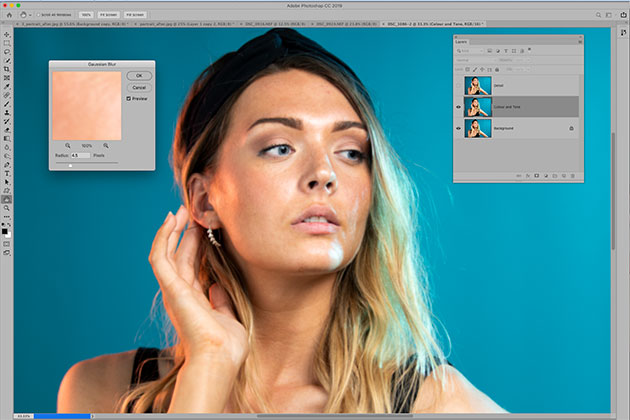Select the Eraser tool

point(6,130)
